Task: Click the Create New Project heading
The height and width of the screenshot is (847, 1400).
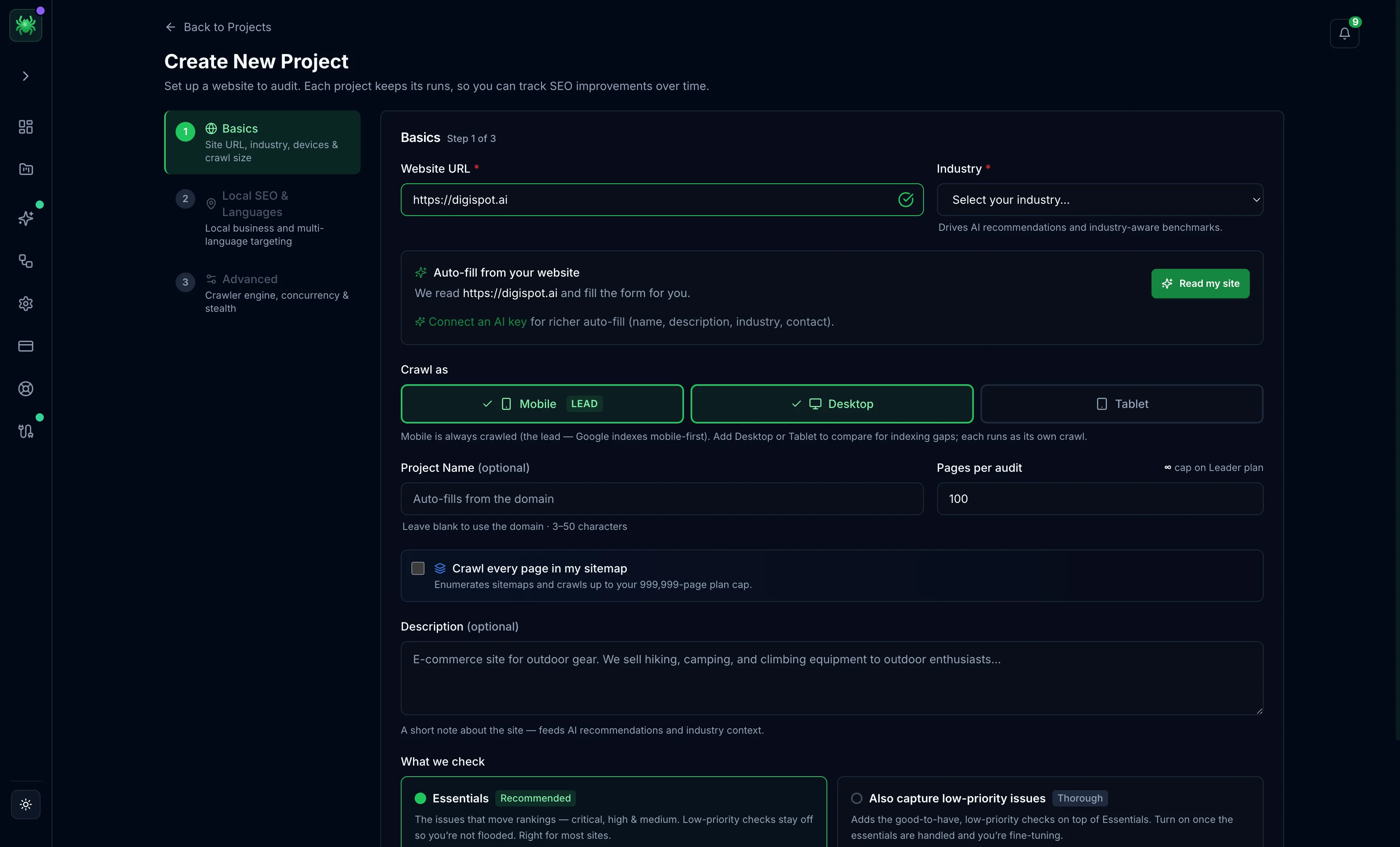Action: 256,61
